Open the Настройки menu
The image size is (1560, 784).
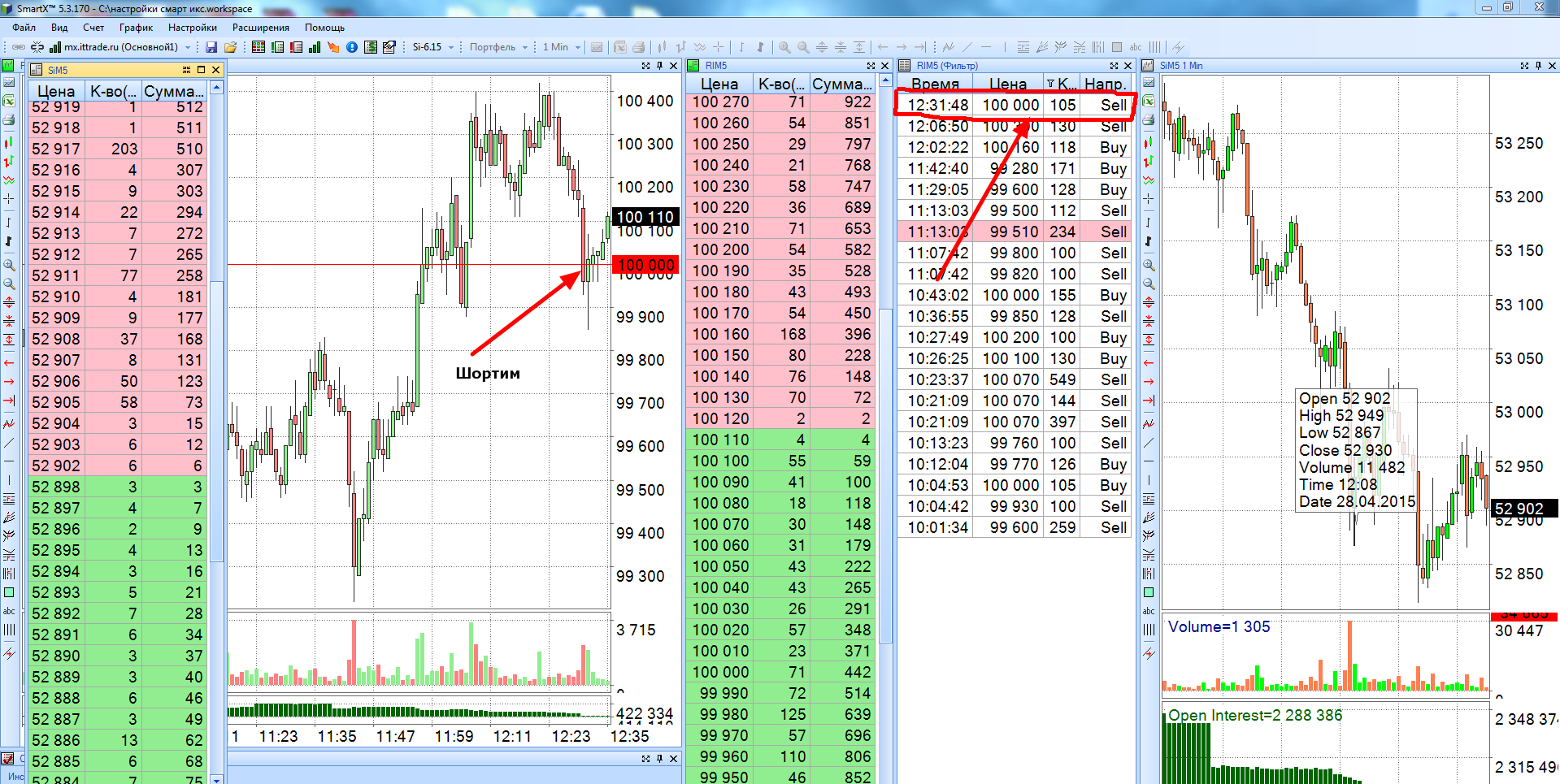[193, 28]
